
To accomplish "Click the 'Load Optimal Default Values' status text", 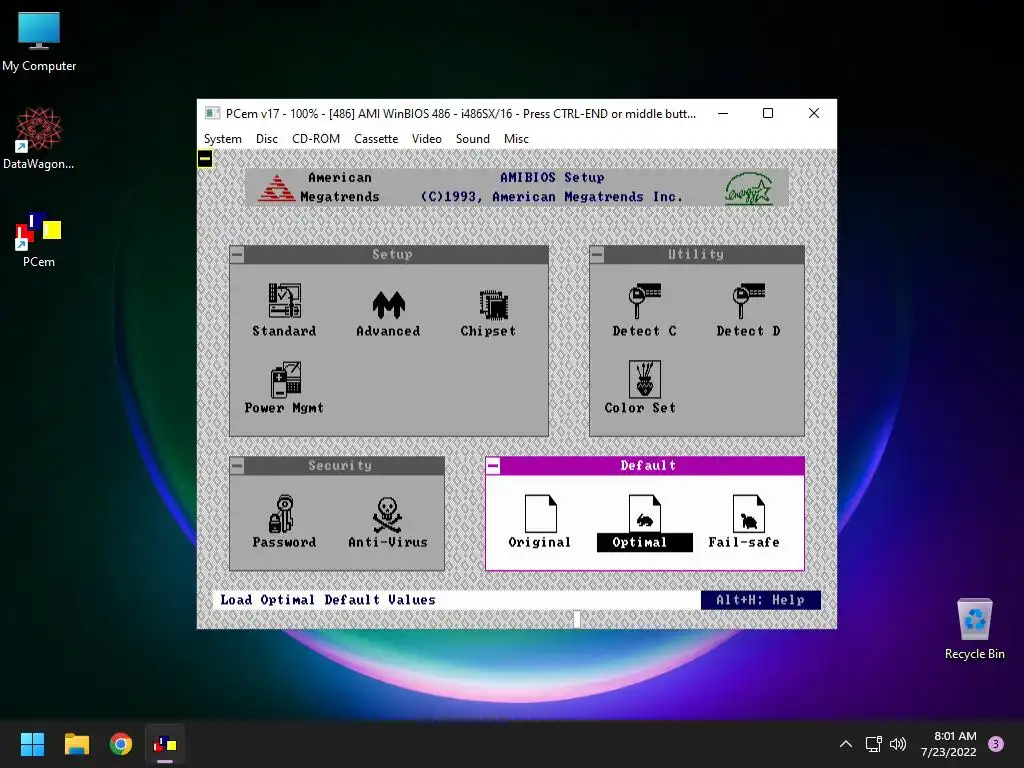I will click(x=328, y=600).
